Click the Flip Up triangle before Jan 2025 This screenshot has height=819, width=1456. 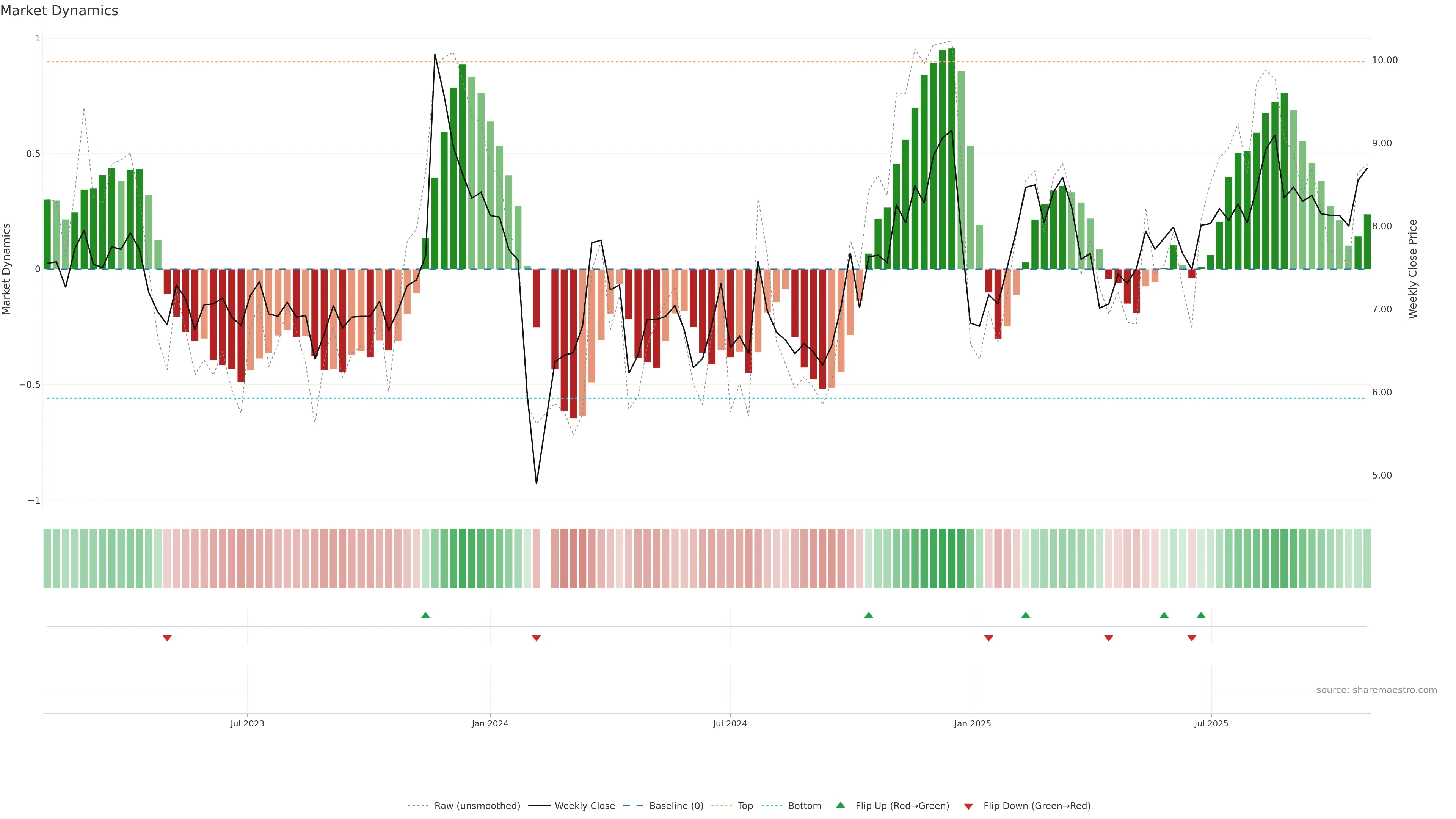[x=869, y=615]
